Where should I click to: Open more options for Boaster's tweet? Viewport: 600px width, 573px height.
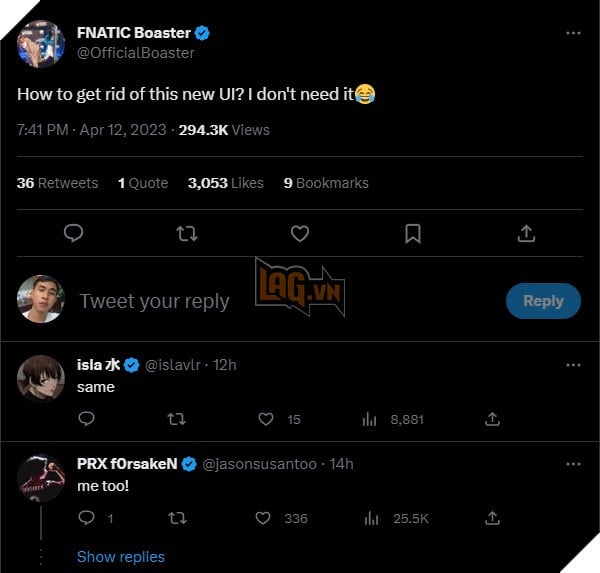point(573,33)
